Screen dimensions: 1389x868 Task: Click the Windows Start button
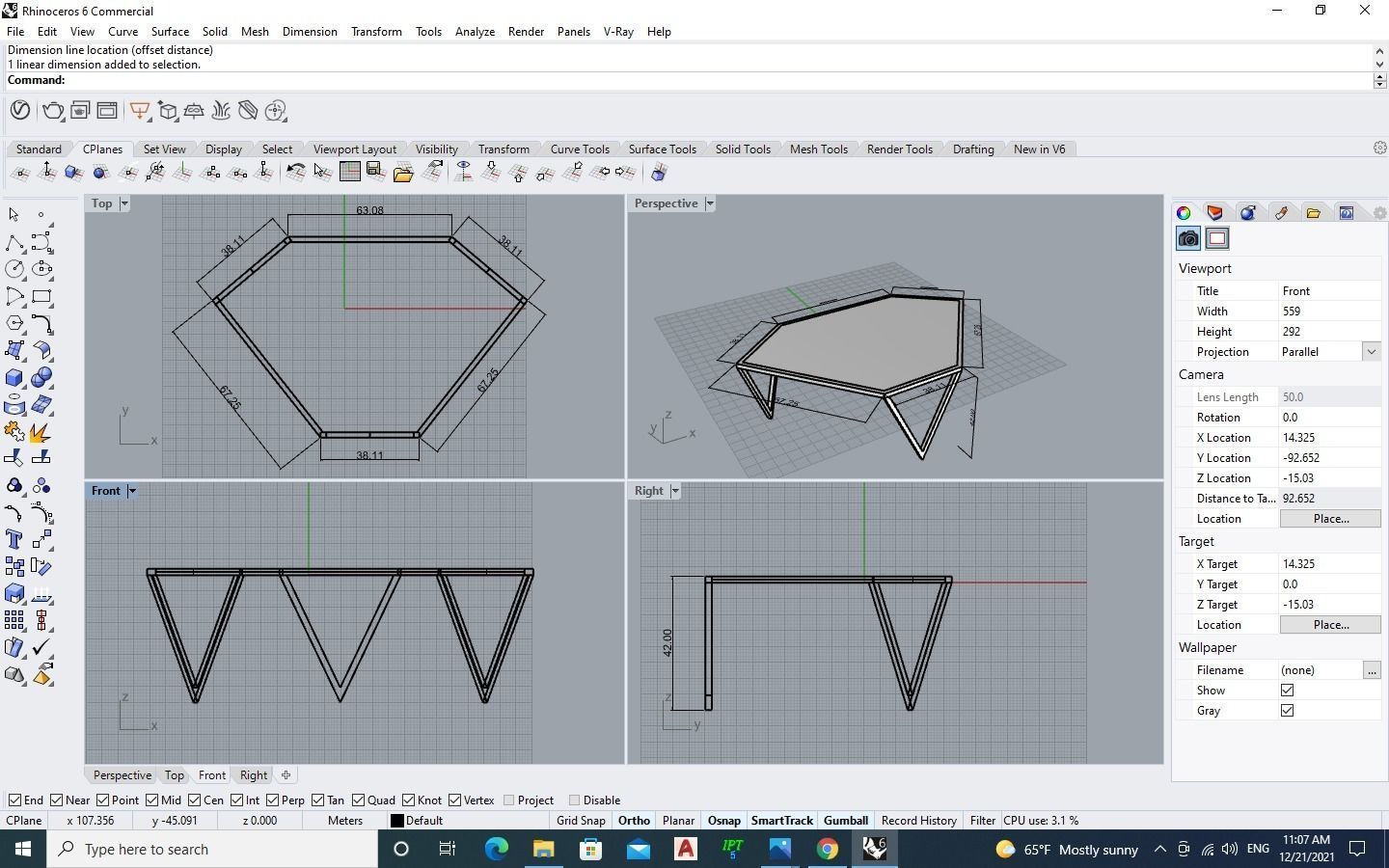point(23,849)
